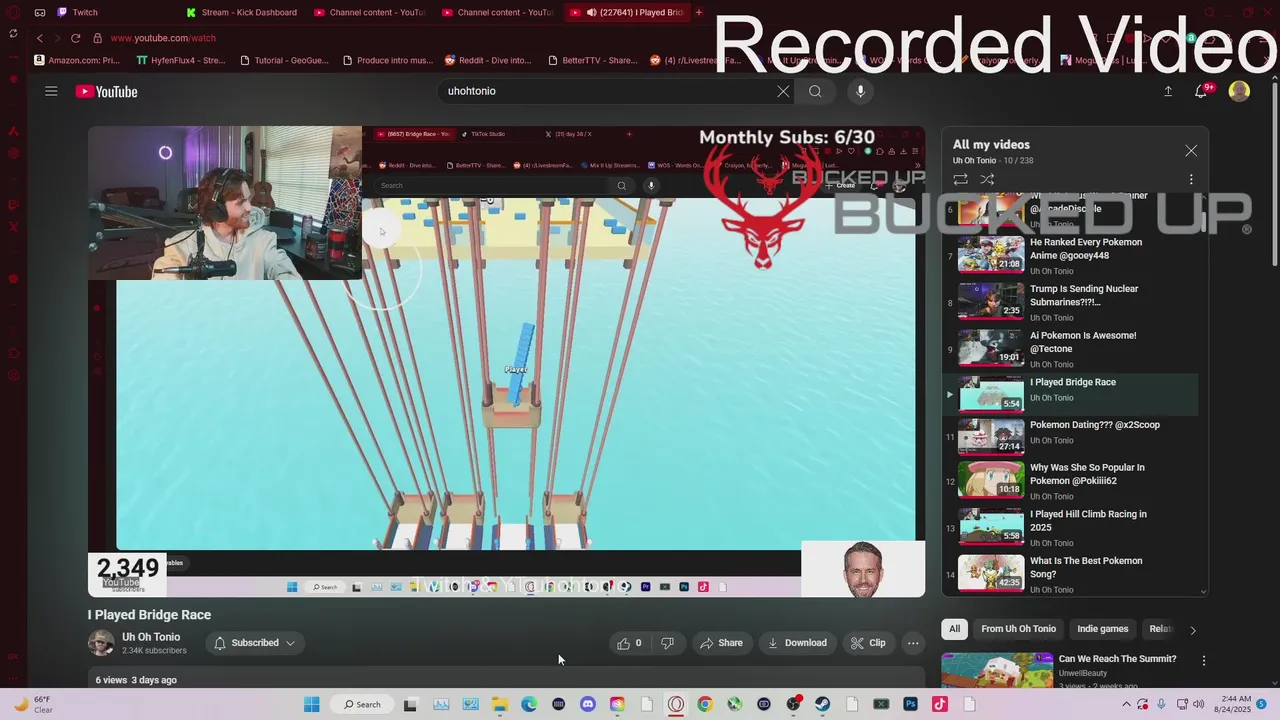
Task: Open the Amazon.com bookmark
Action: click(77, 60)
